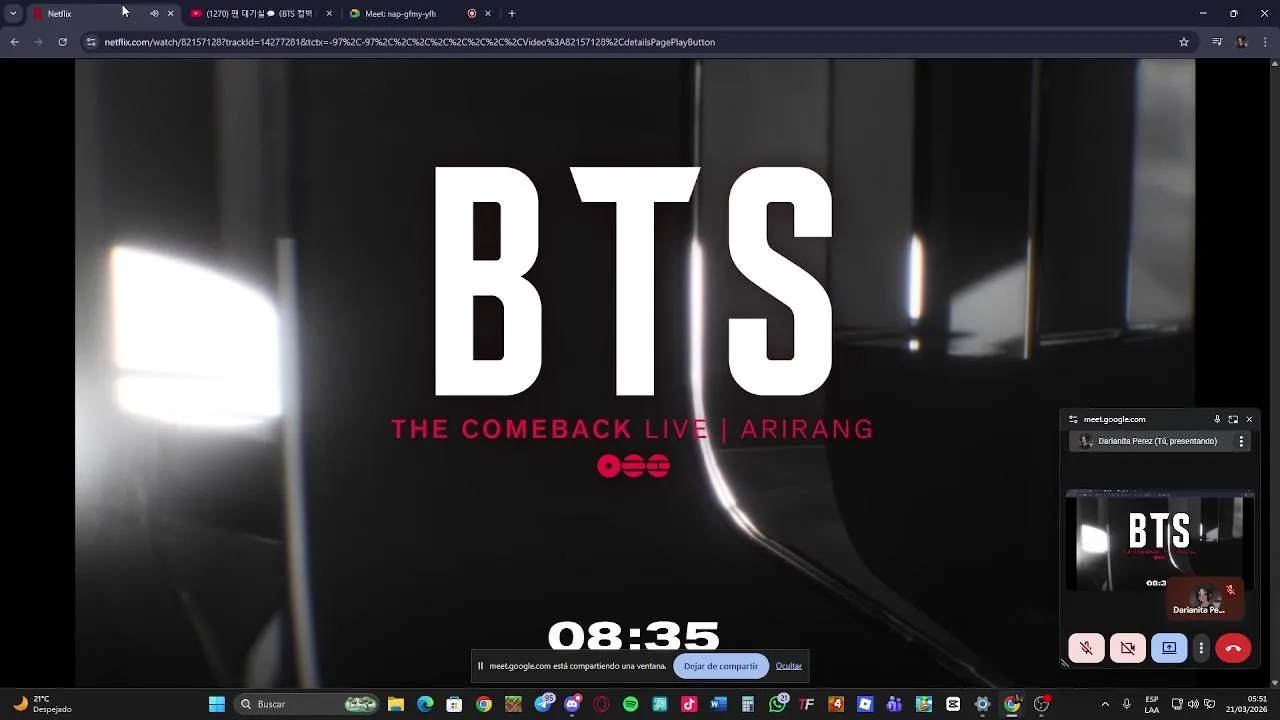Image resolution: width=1280 pixels, height=720 pixels.
Task: Hang up the Meet call
Action: [1233, 648]
